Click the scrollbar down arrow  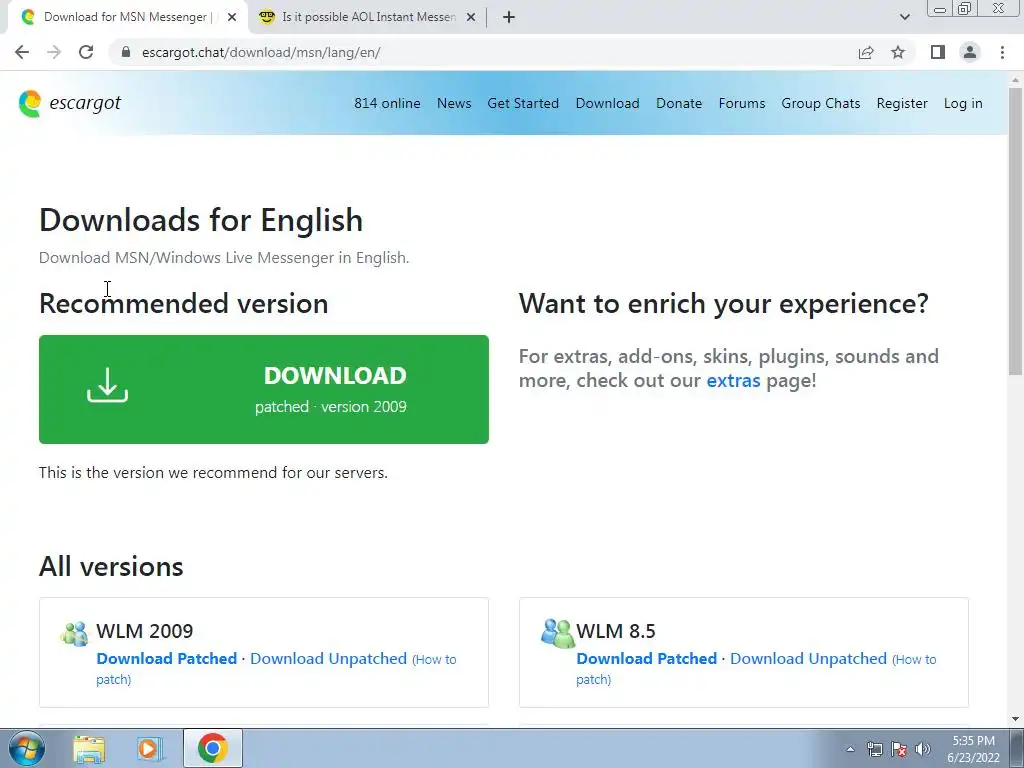(x=1016, y=719)
